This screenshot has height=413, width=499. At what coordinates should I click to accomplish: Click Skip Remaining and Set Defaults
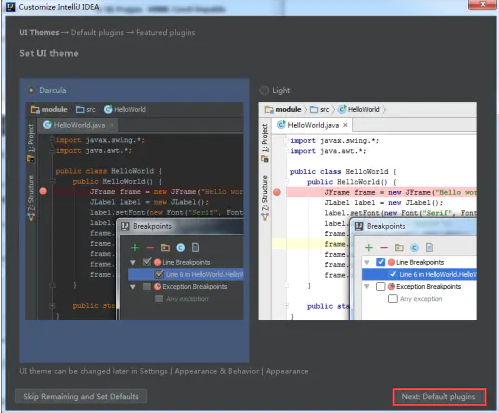(81, 396)
